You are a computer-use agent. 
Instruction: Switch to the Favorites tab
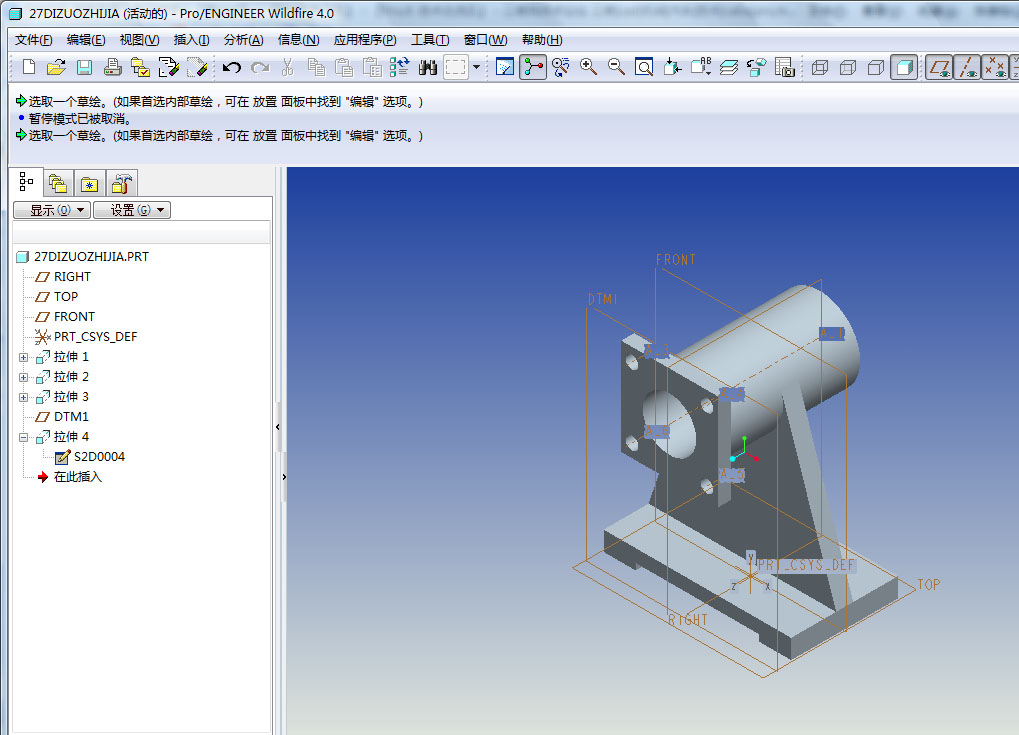[89, 184]
